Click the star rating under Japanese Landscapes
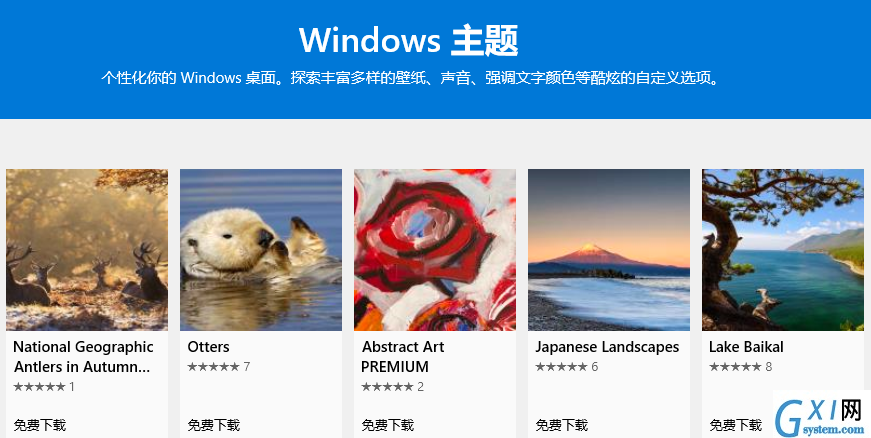 pyautogui.click(x=566, y=366)
